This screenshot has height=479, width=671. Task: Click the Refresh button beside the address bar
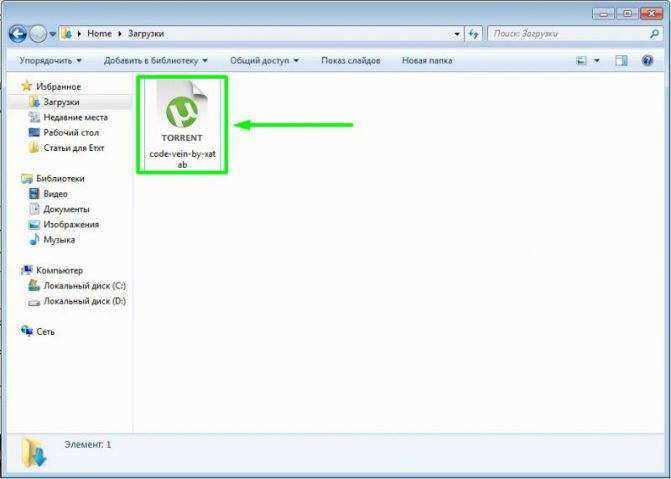[x=473, y=34]
